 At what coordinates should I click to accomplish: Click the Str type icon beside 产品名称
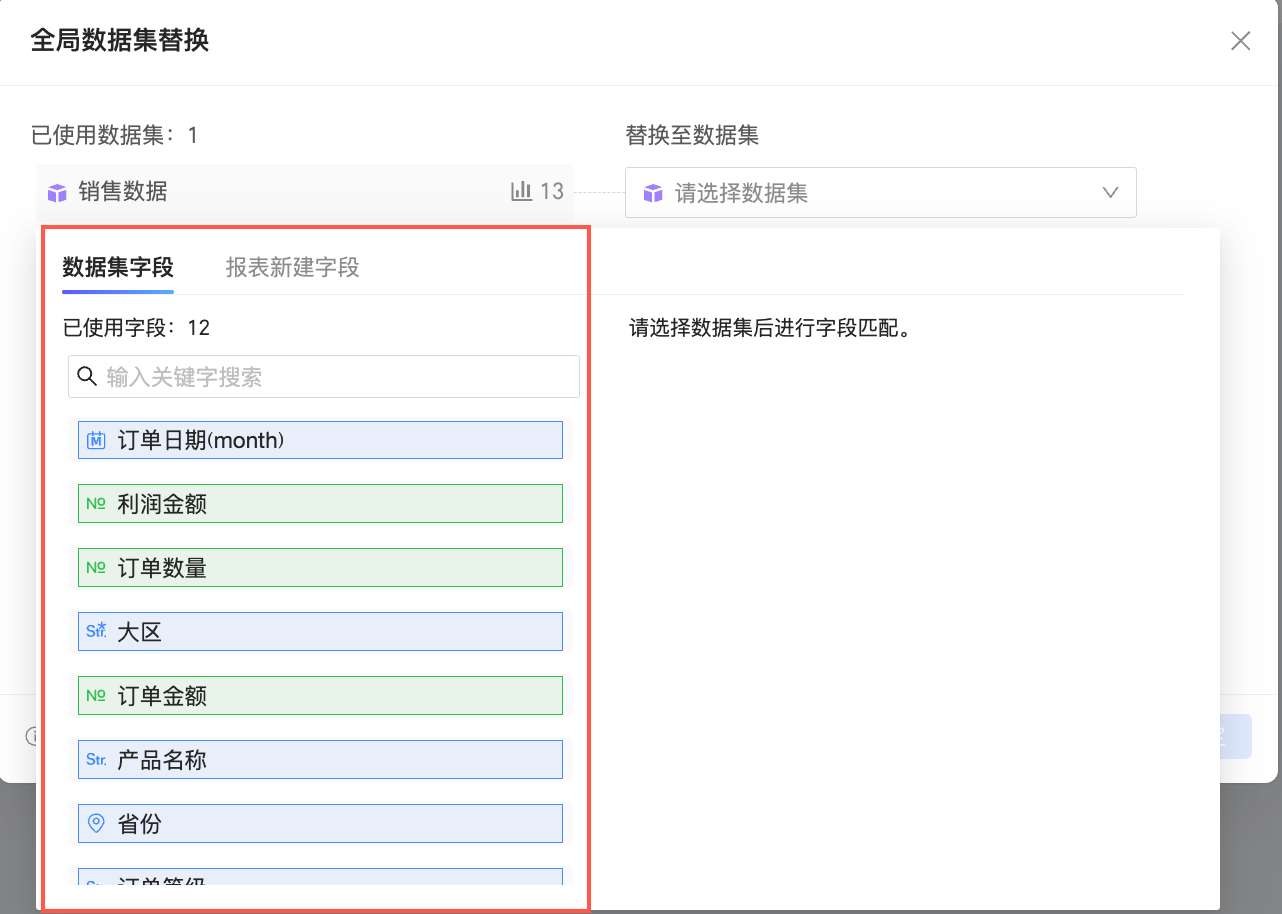pyautogui.click(x=96, y=760)
